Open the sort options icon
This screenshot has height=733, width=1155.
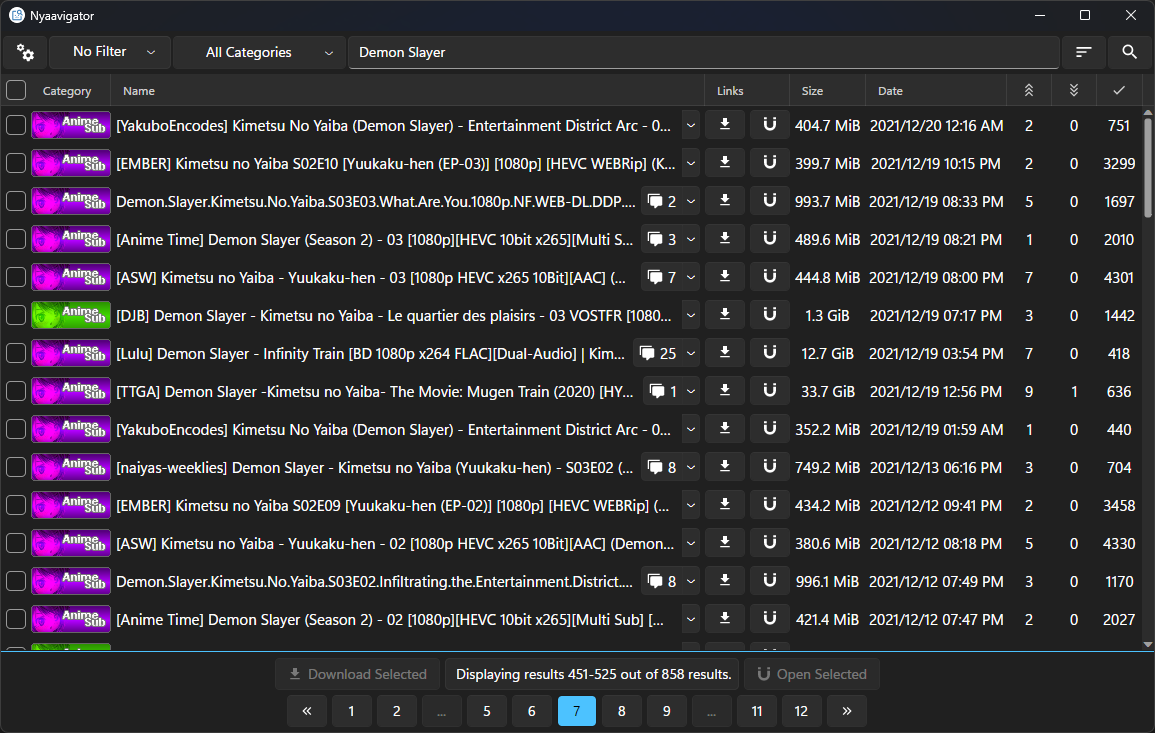click(1083, 52)
